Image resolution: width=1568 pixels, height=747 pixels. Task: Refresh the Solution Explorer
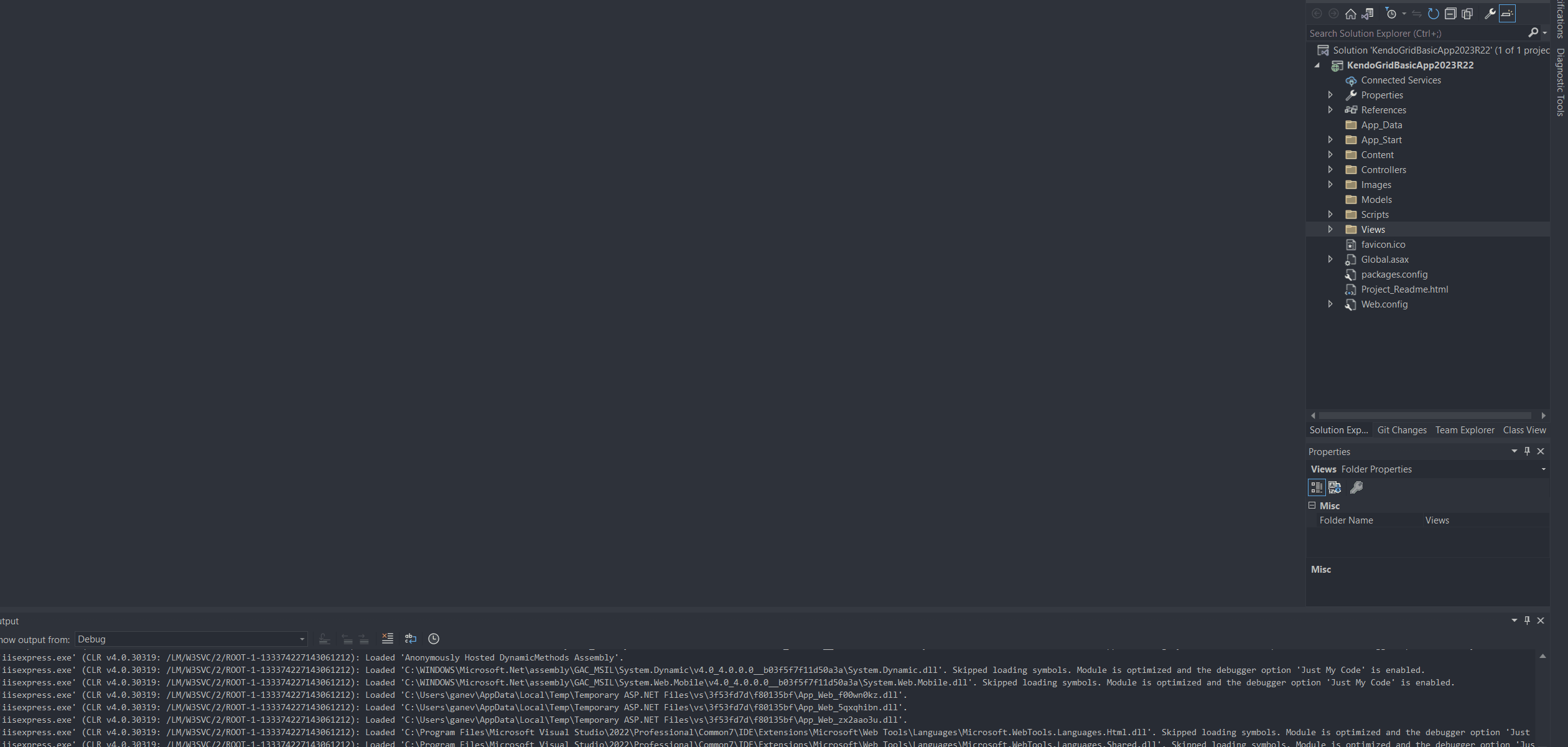tap(1432, 13)
